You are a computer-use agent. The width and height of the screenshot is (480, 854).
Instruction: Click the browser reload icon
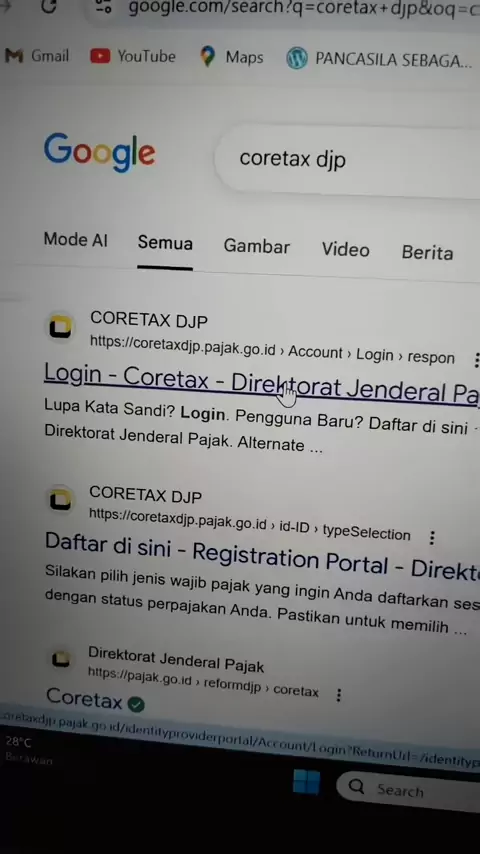pyautogui.click(x=50, y=5)
